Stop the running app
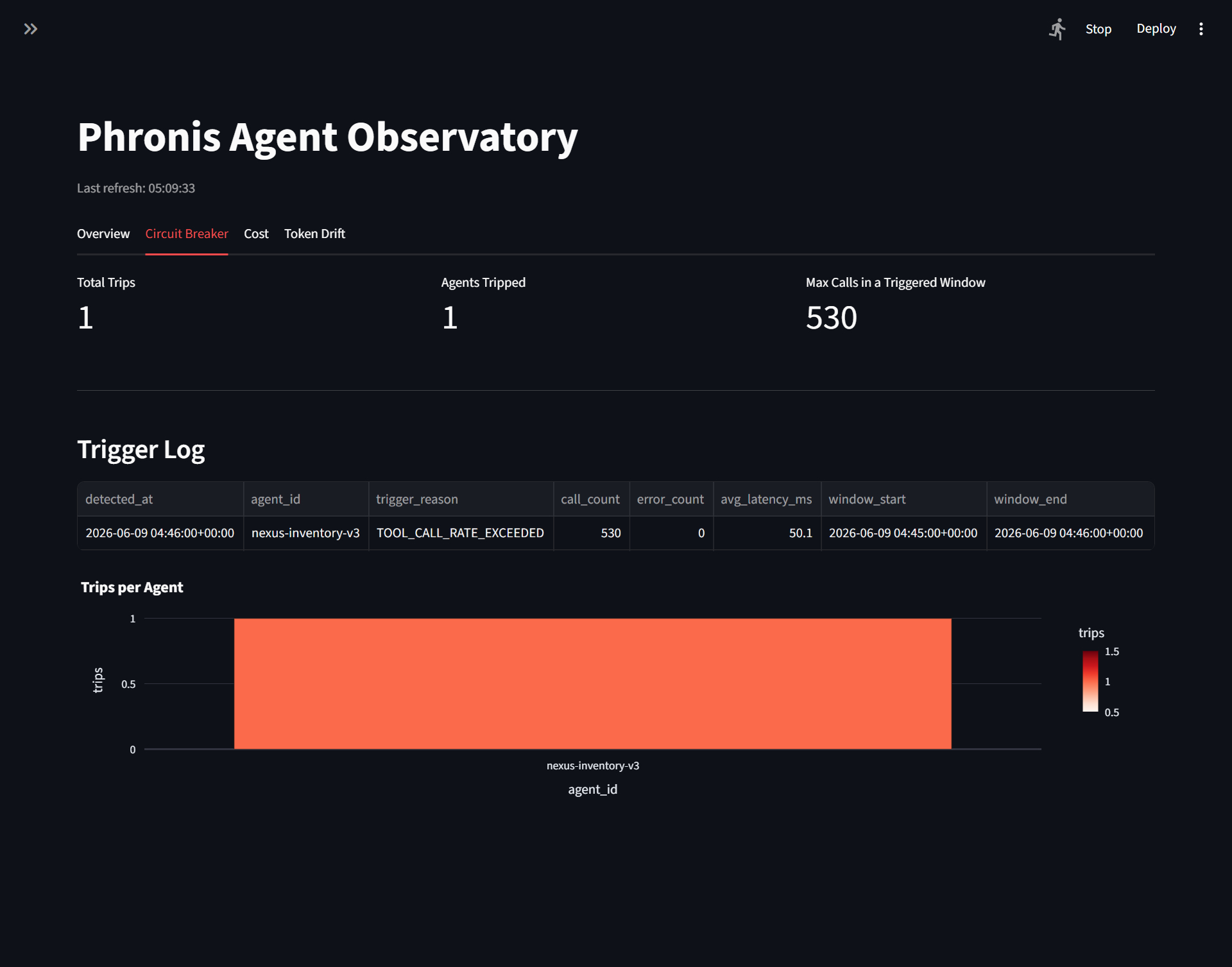Screen dimensions: 1232x967 pos(1098,29)
